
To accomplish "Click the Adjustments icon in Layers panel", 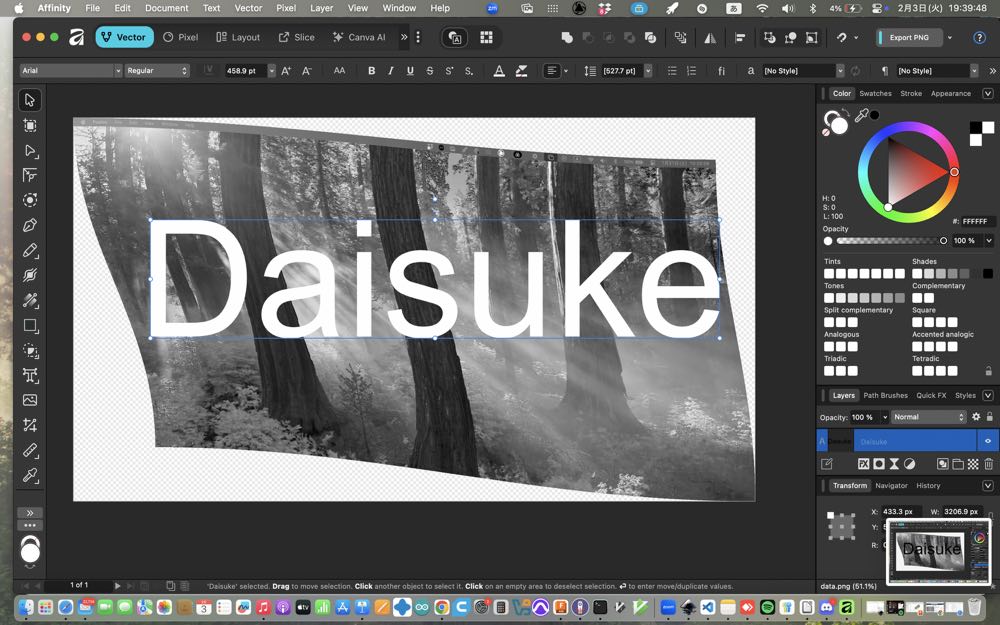I will pos(909,464).
